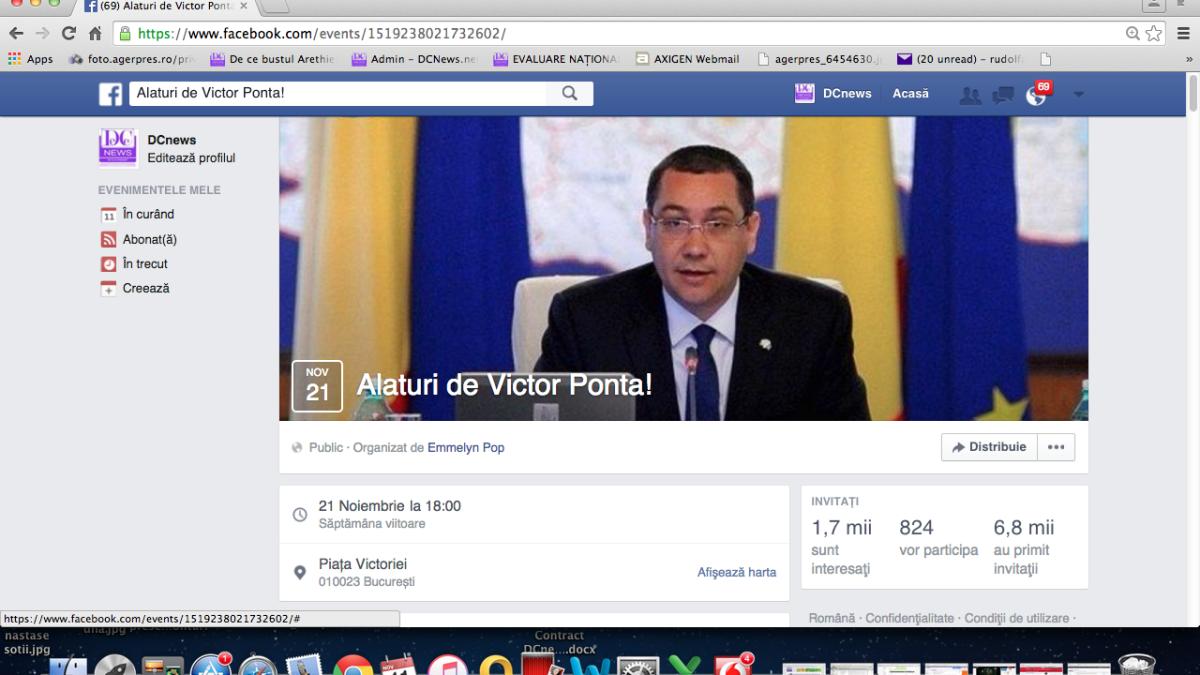This screenshot has width=1200, height=675.
Task: Click the Facebook search input field
Action: pyautogui.click(x=340, y=94)
